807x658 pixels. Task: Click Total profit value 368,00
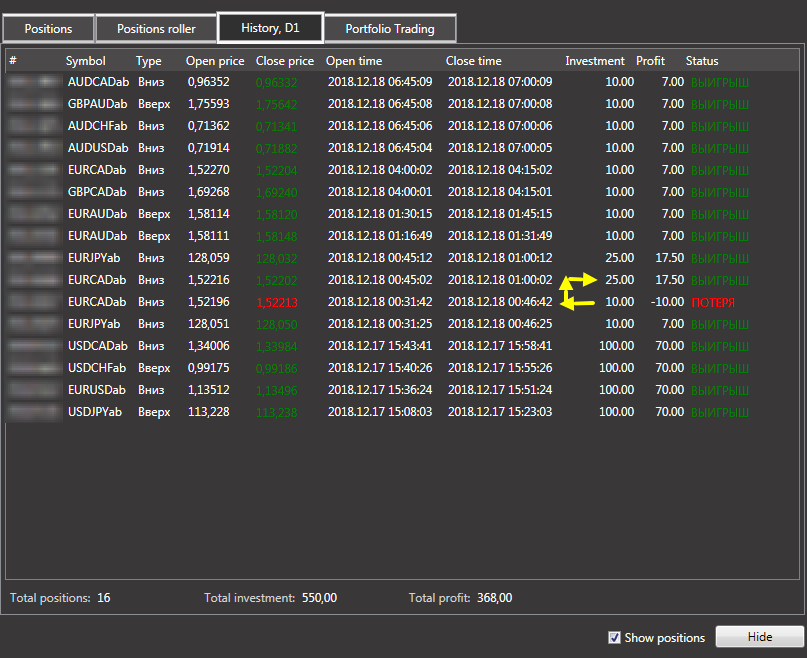[x=495, y=598]
